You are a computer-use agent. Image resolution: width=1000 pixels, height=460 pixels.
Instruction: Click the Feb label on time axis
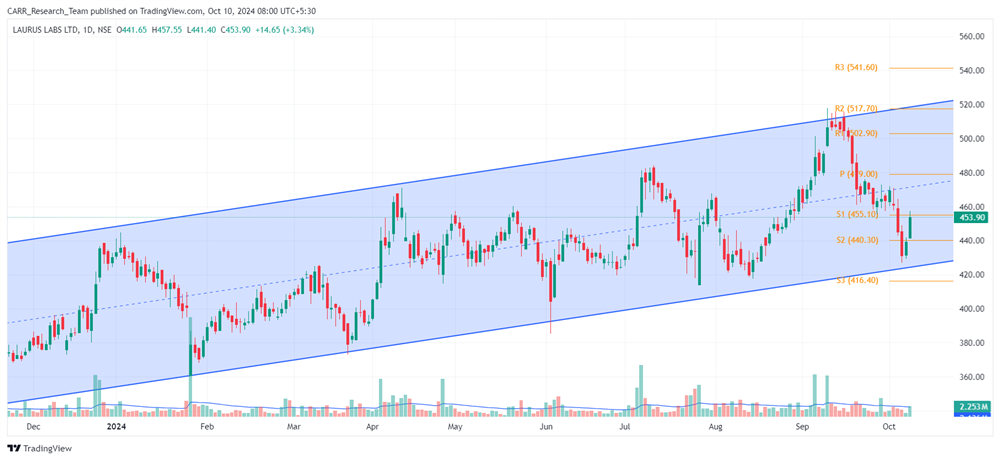click(x=206, y=426)
